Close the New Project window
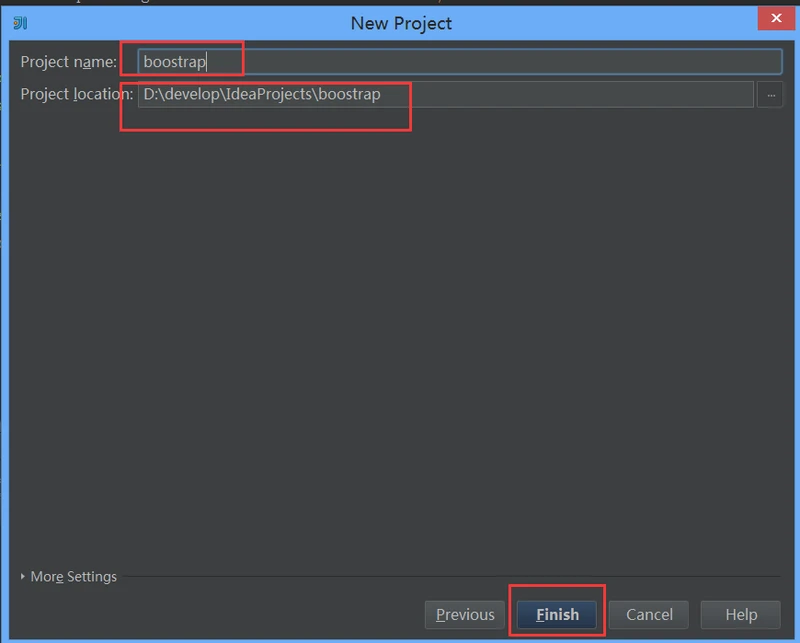Image resolution: width=800 pixels, height=643 pixels. (x=776, y=18)
